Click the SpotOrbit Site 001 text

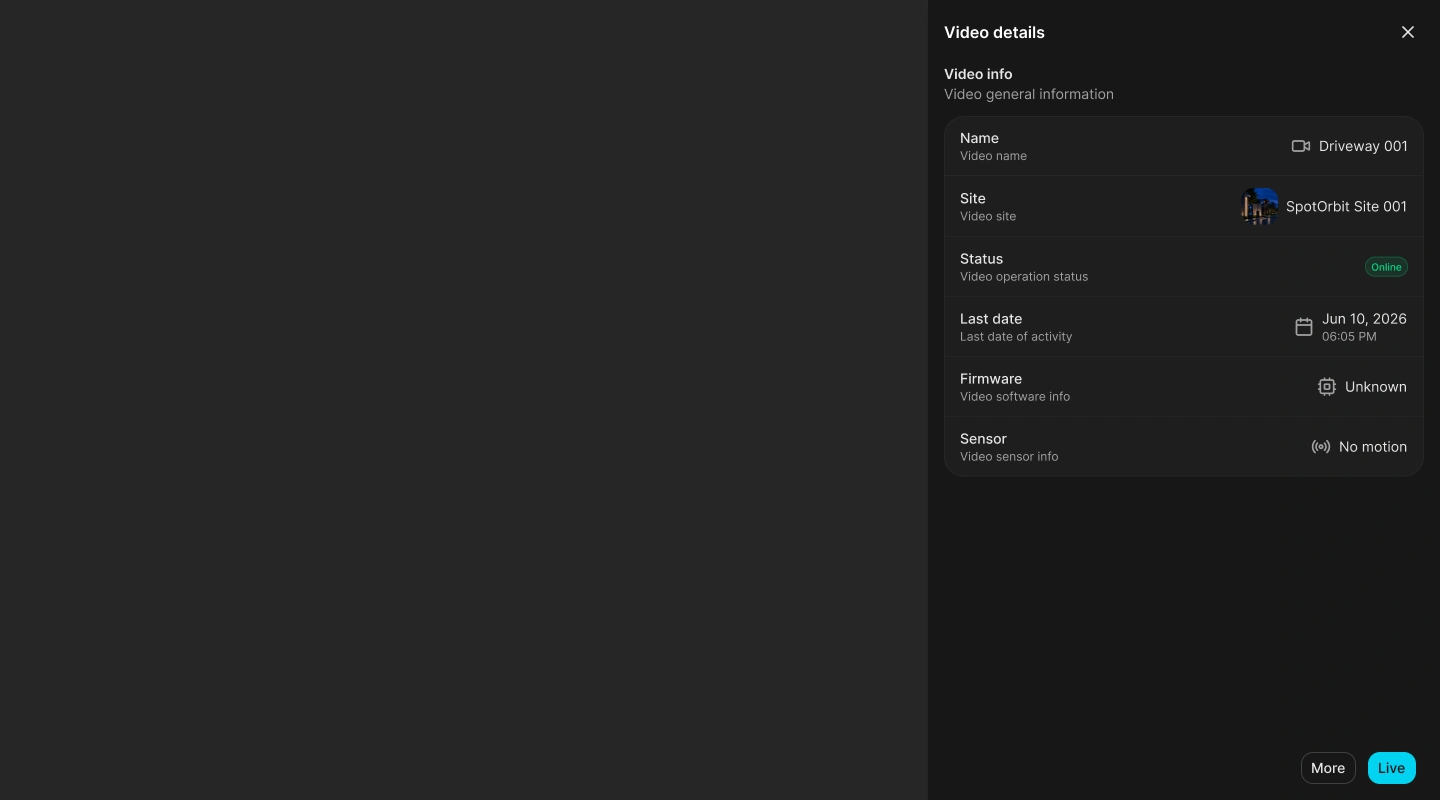point(1346,206)
